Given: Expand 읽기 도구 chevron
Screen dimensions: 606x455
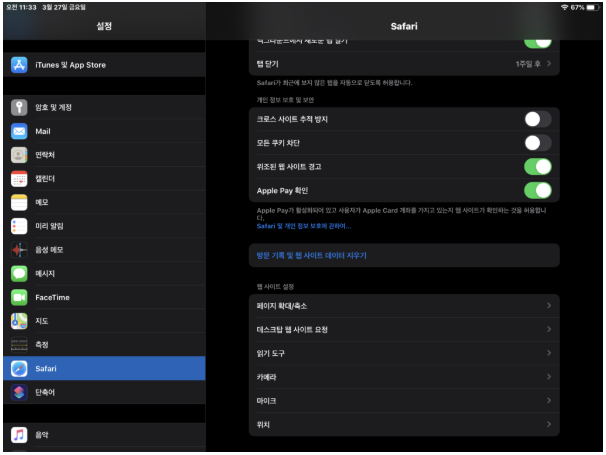Looking at the screenshot, I should tap(549, 353).
